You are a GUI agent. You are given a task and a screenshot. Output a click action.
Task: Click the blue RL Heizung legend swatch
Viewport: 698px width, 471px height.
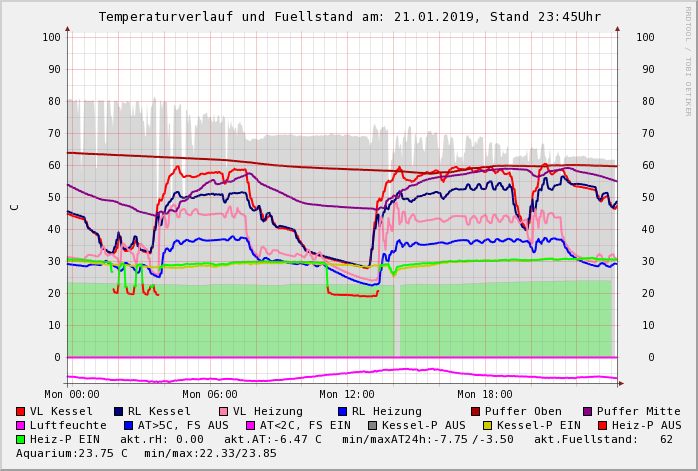point(342,411)
